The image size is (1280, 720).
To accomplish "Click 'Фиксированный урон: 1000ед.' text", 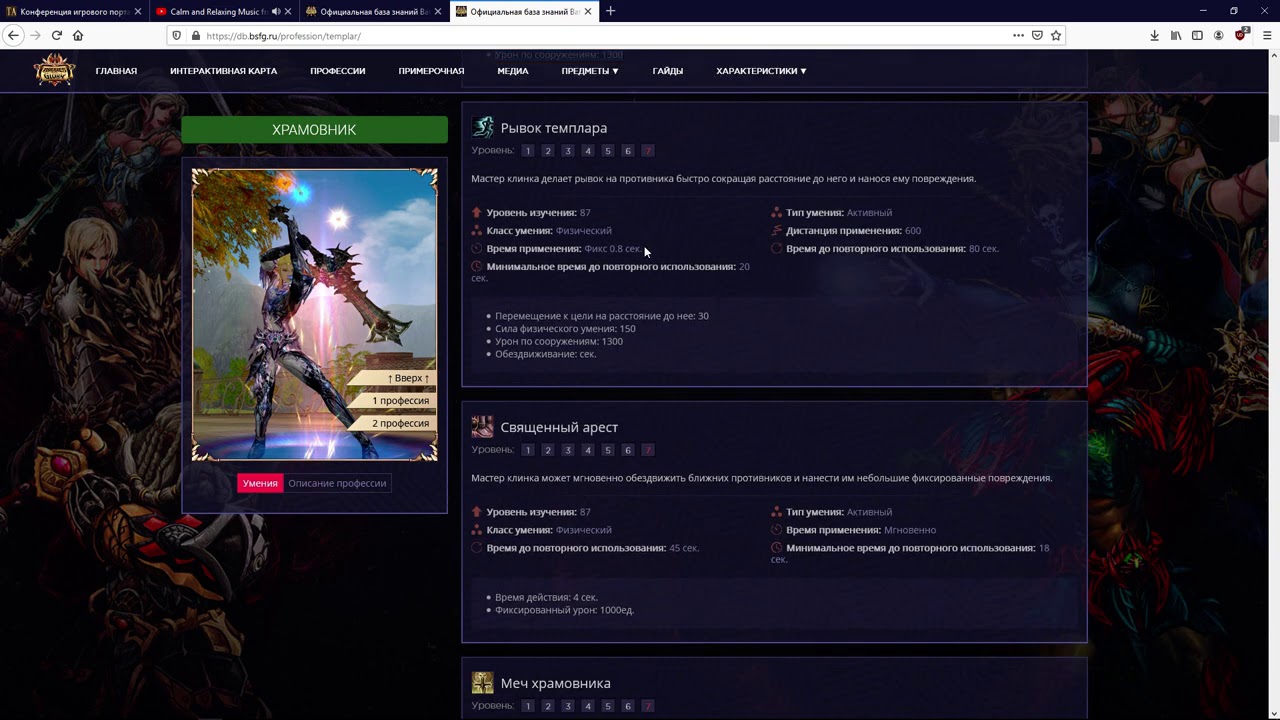I will [564, 610].
